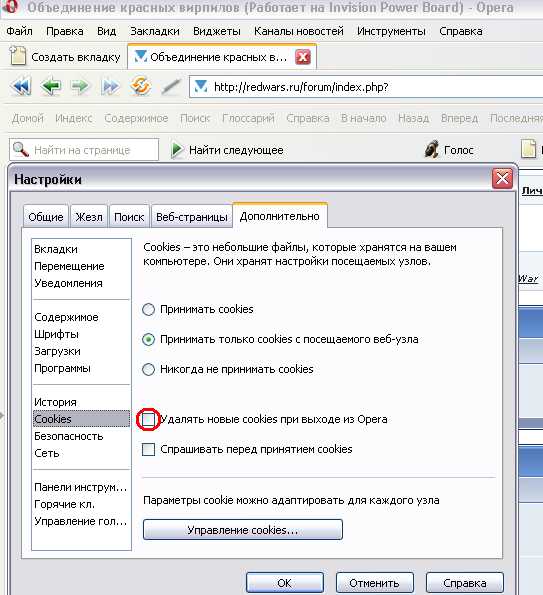Close the forum tab with red X
This screenshot has height=595, width=543.
303,57
